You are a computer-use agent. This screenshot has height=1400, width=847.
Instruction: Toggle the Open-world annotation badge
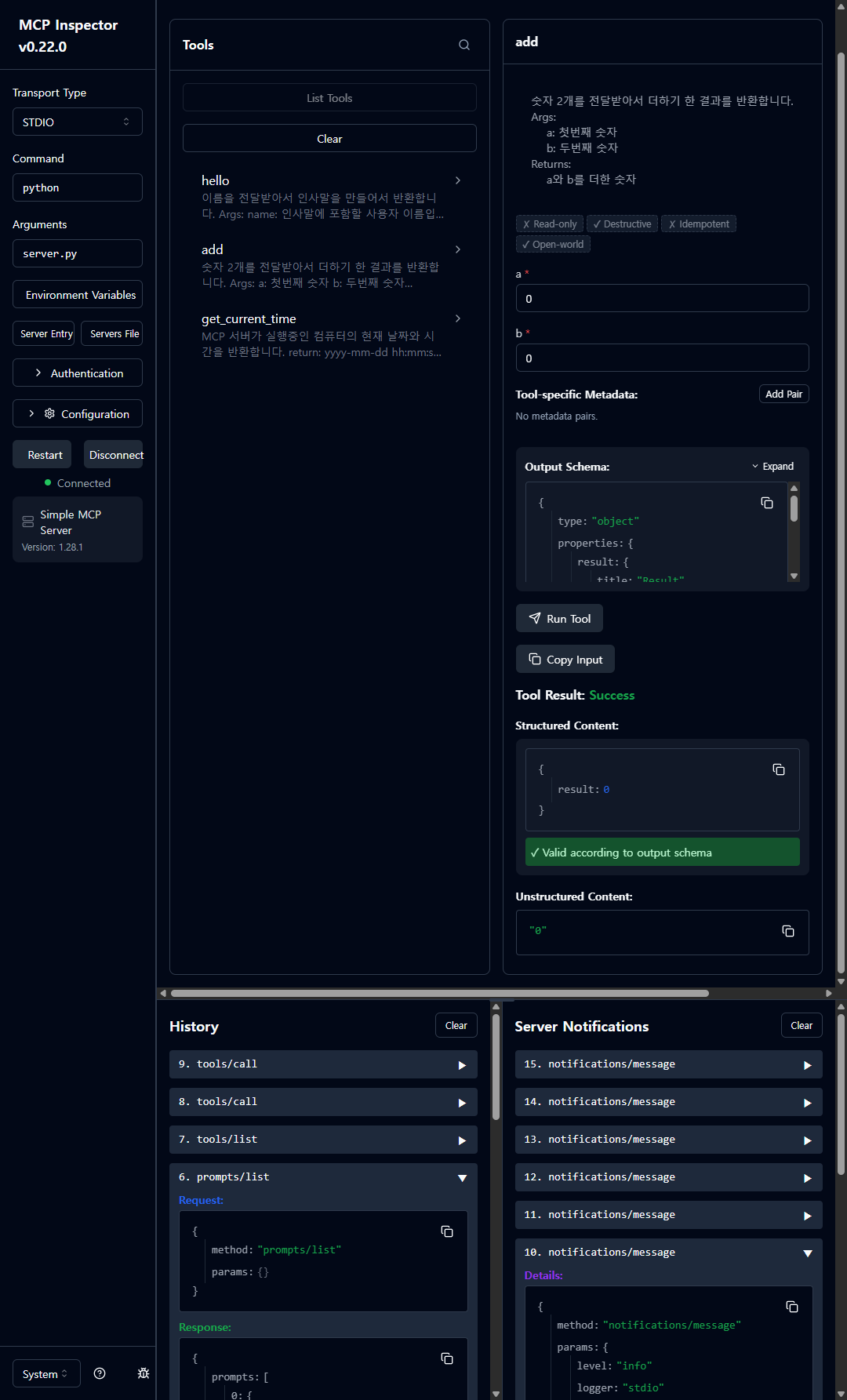[553, 244]
